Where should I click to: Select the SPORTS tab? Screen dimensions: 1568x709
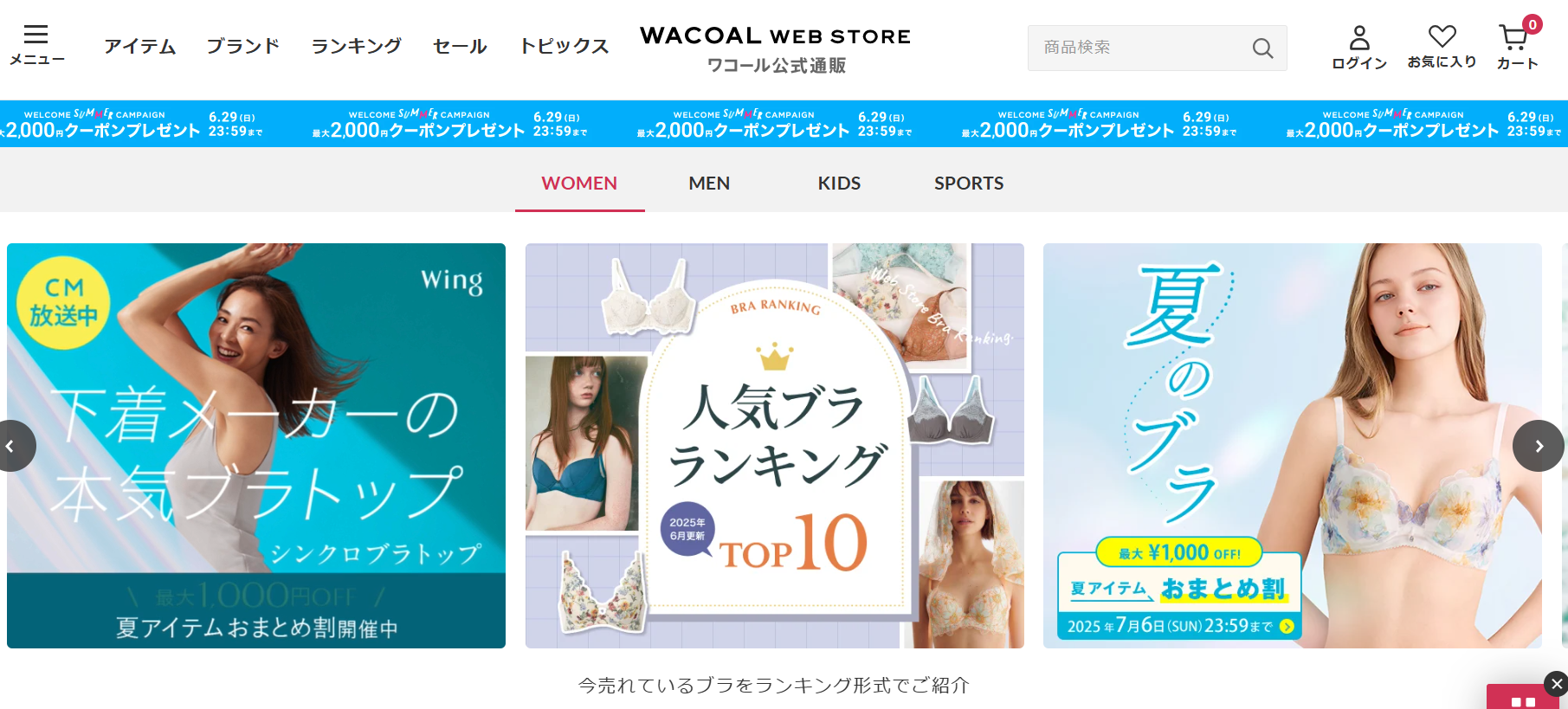click(969, 184)
